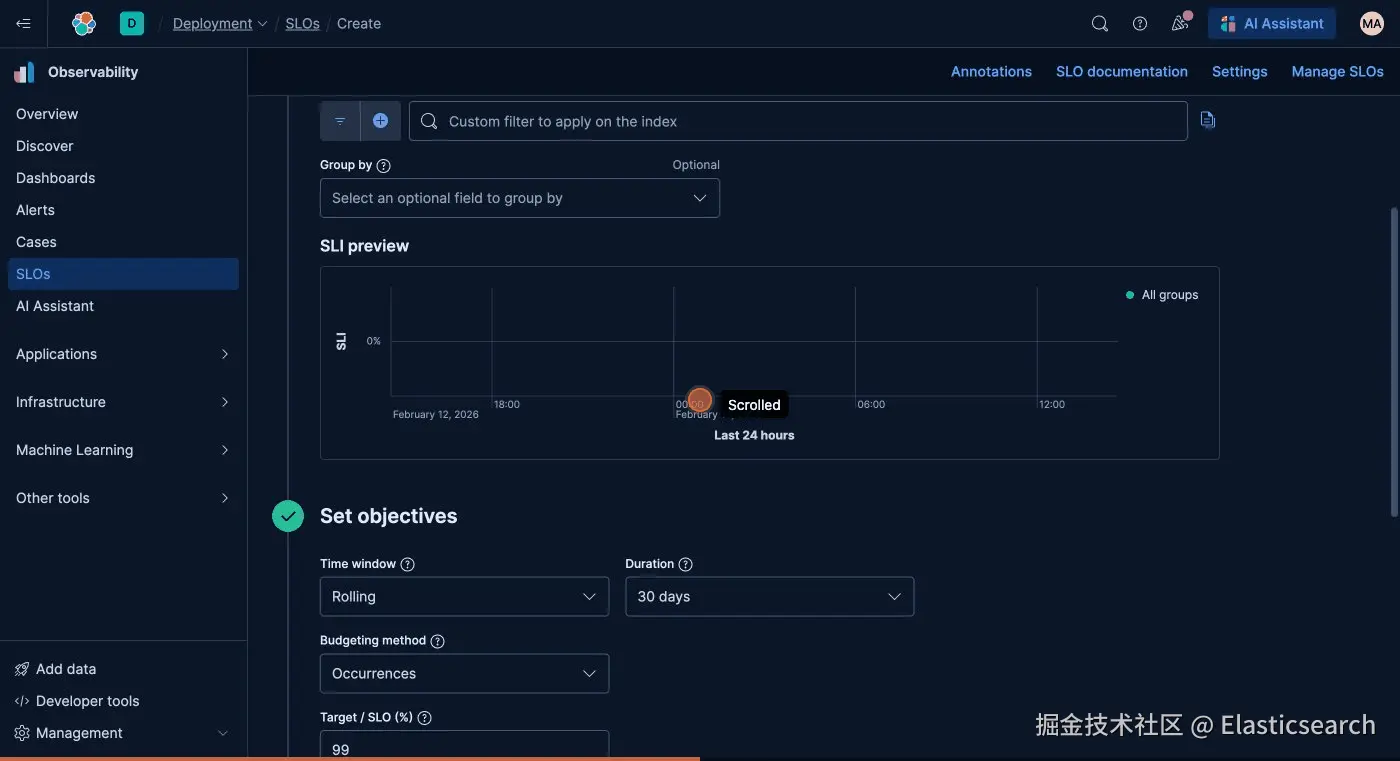Open the Deployment breadcrumb dropdown
1400x761 pixels.
pos(220,24)
